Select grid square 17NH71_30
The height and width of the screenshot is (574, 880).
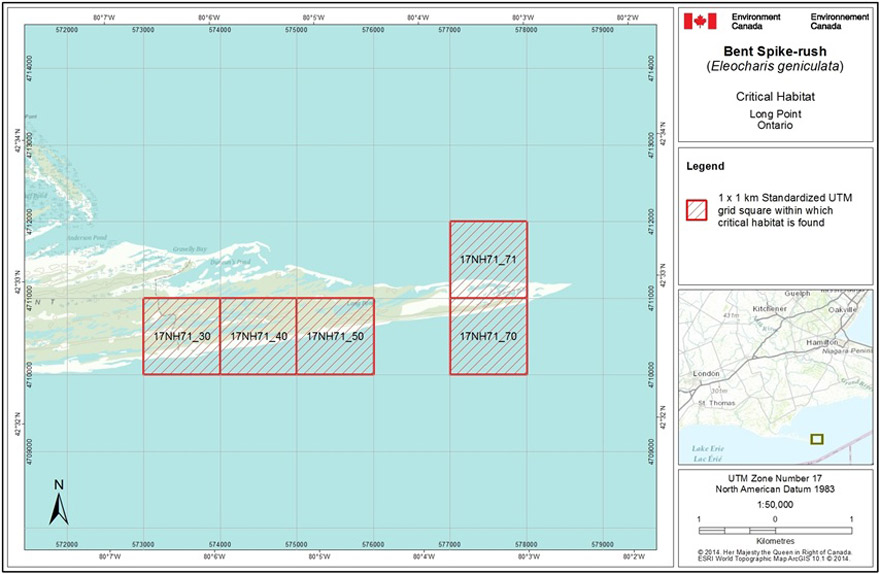[181, 336]
